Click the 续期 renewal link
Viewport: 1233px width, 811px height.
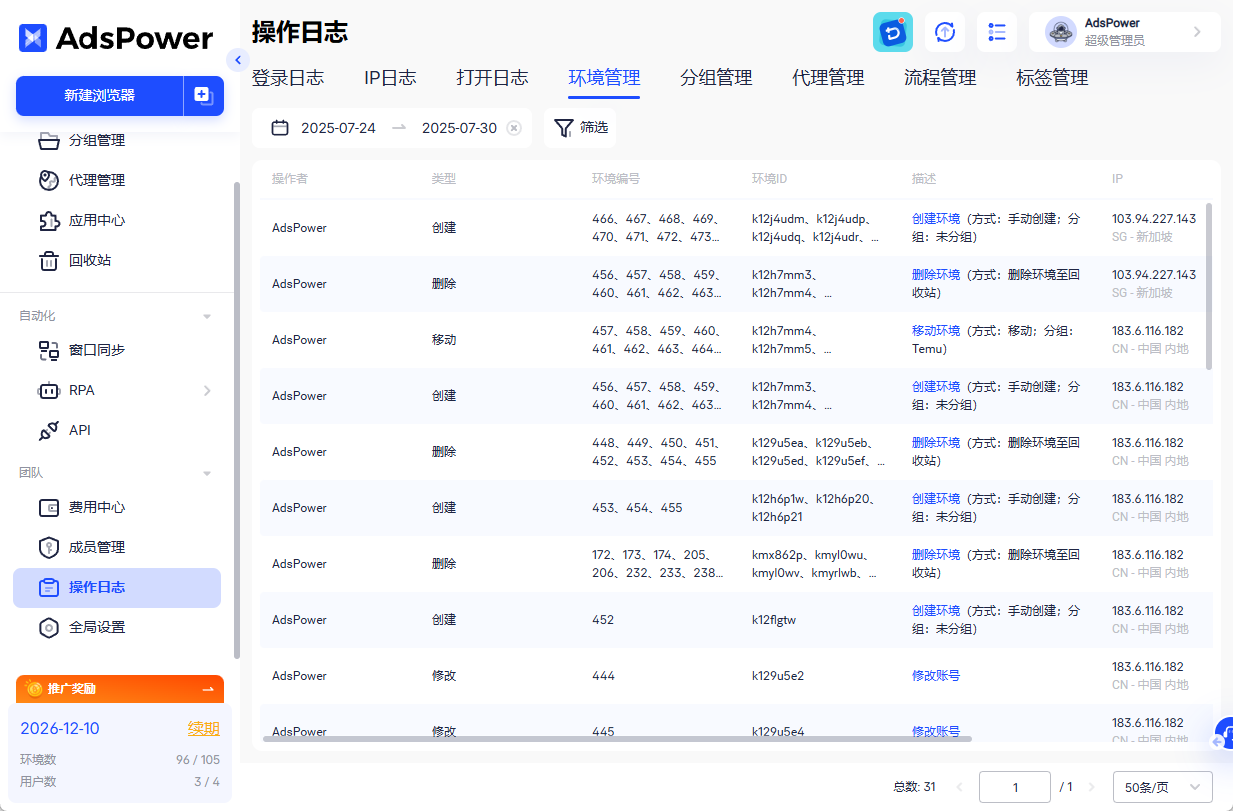tap(204, 728)
